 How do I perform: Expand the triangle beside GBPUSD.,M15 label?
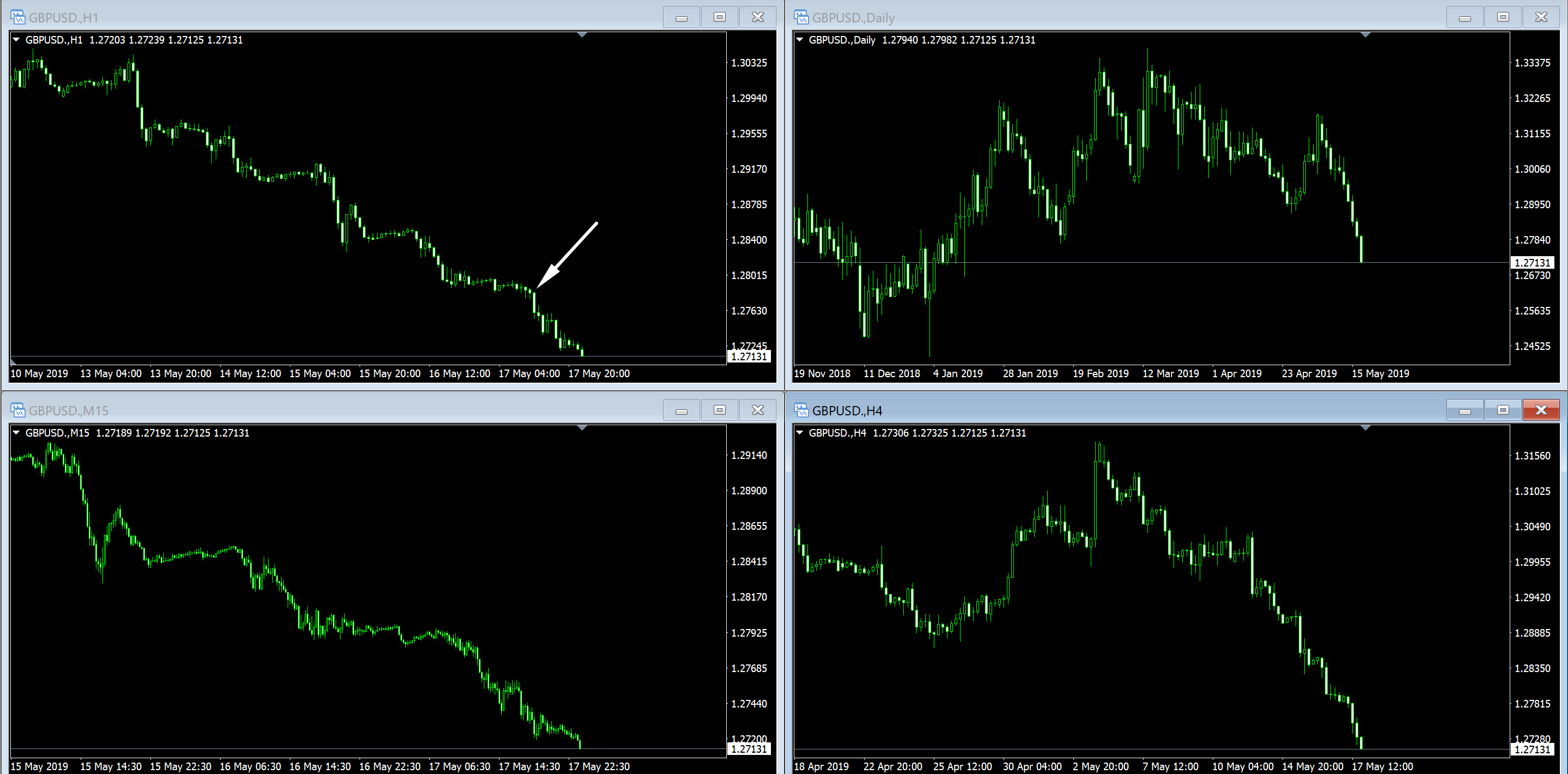16,432
